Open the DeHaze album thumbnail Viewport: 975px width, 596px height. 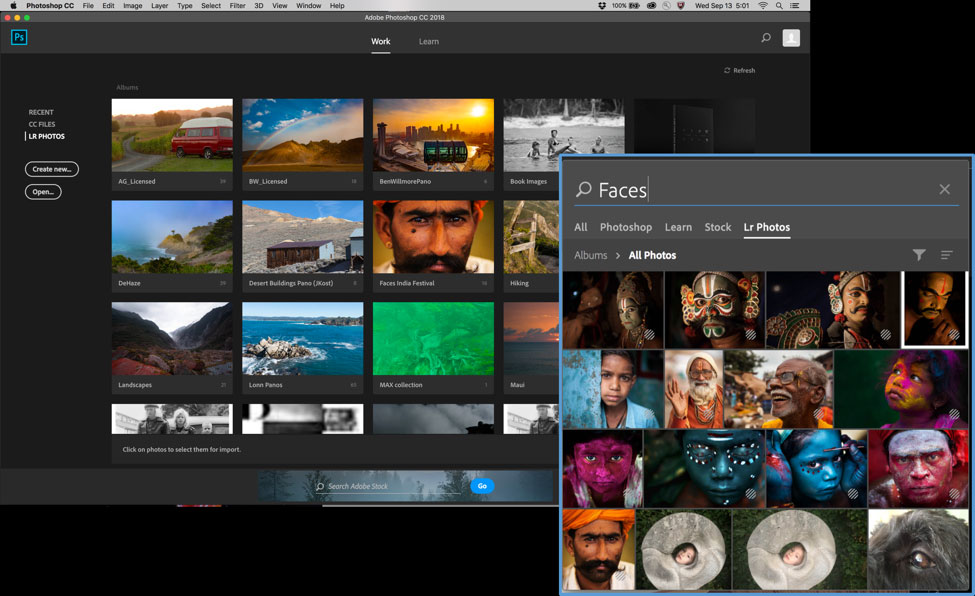coord(172,237)
